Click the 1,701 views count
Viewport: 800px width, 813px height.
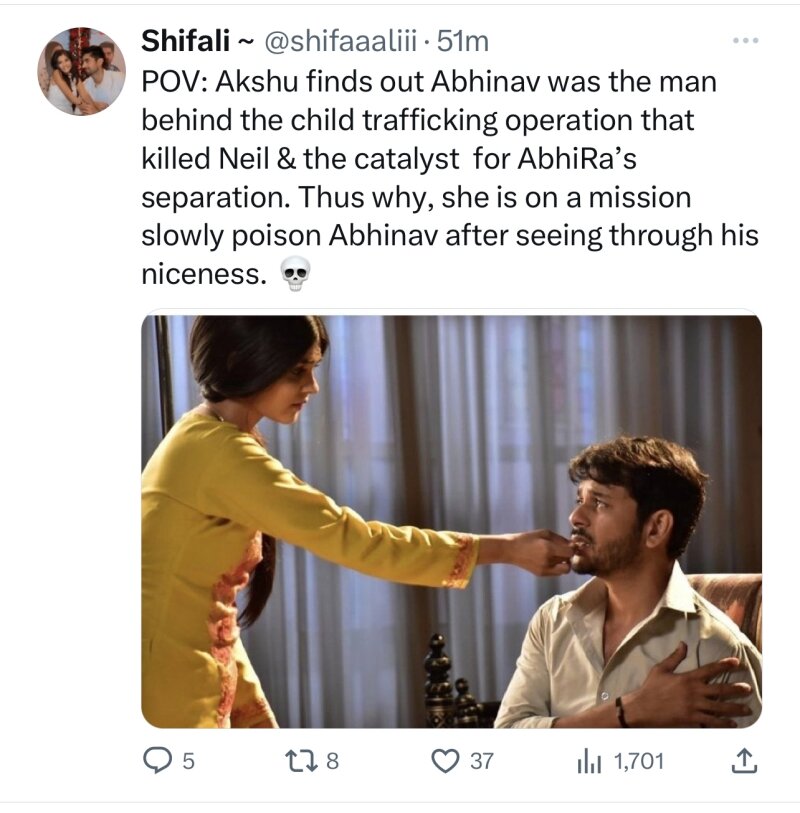pos(638,761)
